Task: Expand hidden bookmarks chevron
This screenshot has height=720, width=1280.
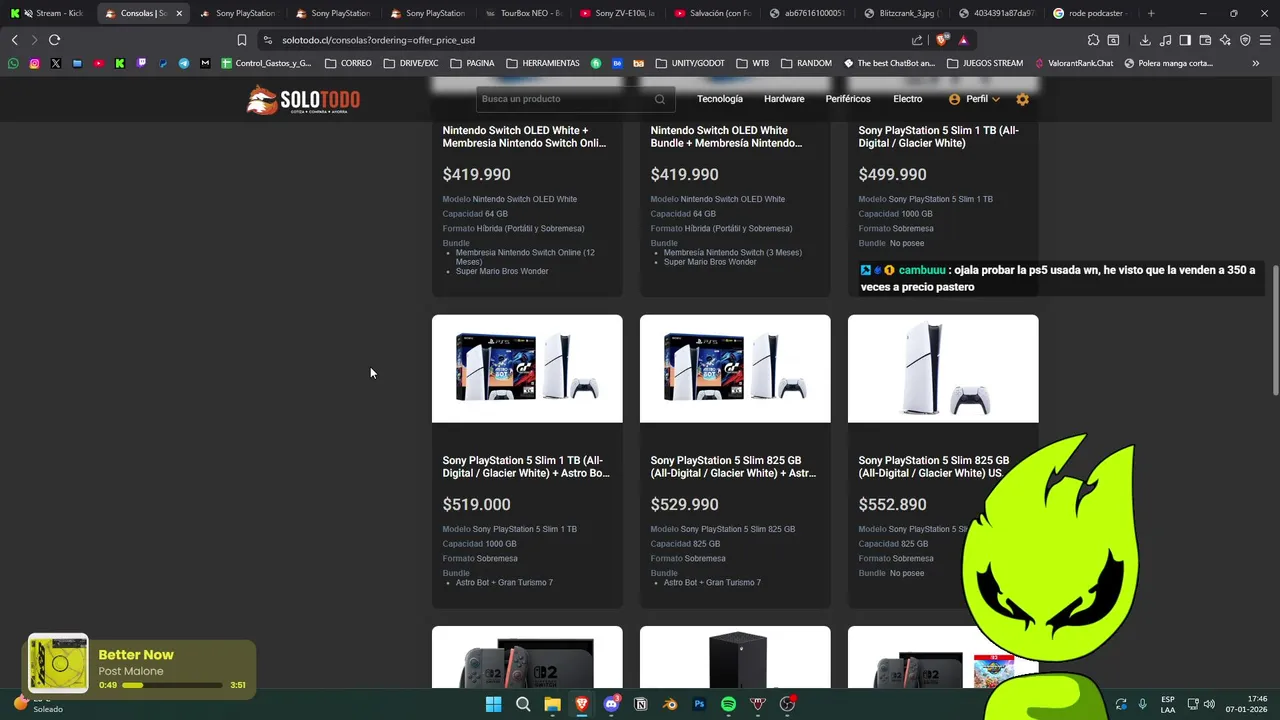Action: pos(1256,63)
